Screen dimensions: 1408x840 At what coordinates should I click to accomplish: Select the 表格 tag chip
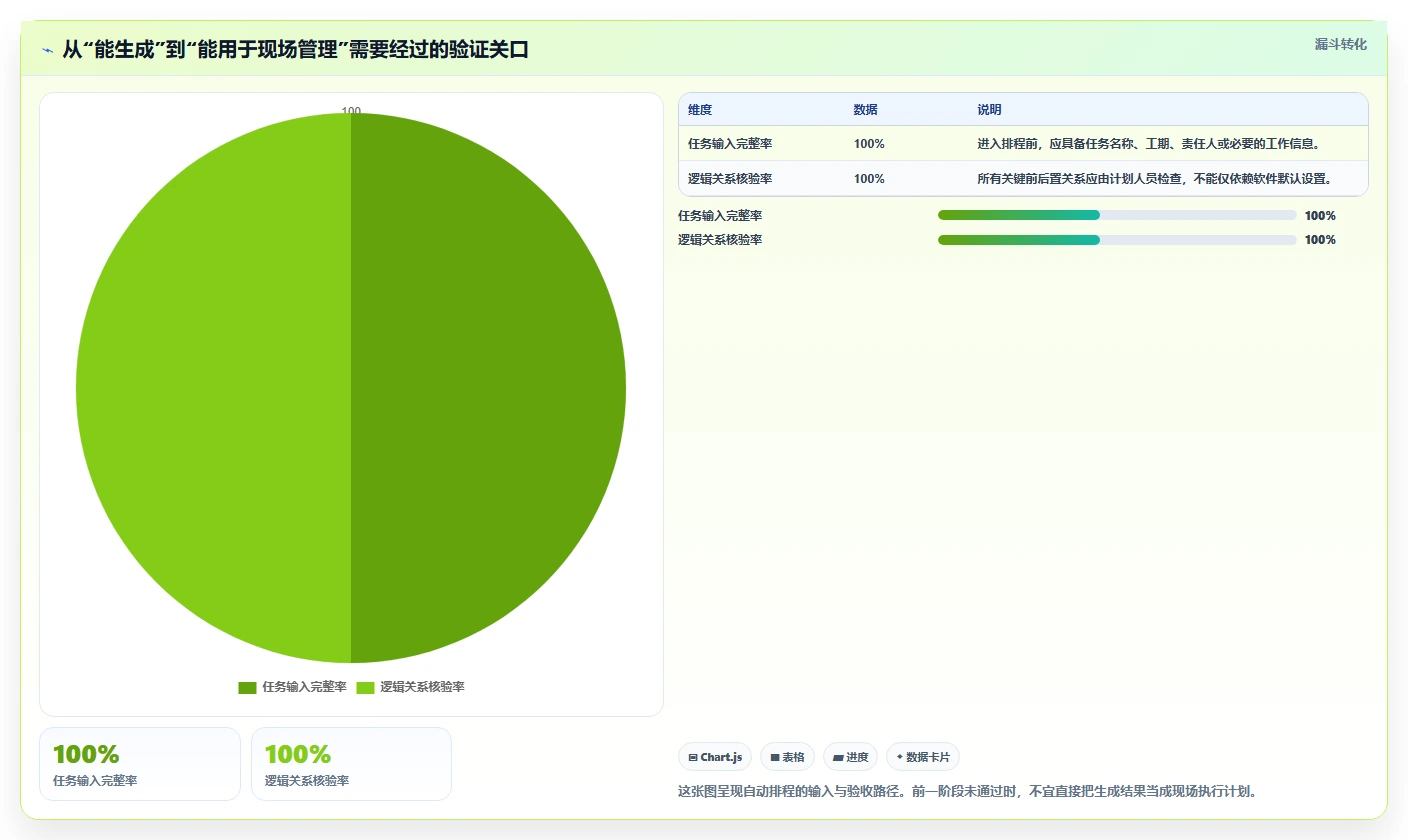coord(788,757)
